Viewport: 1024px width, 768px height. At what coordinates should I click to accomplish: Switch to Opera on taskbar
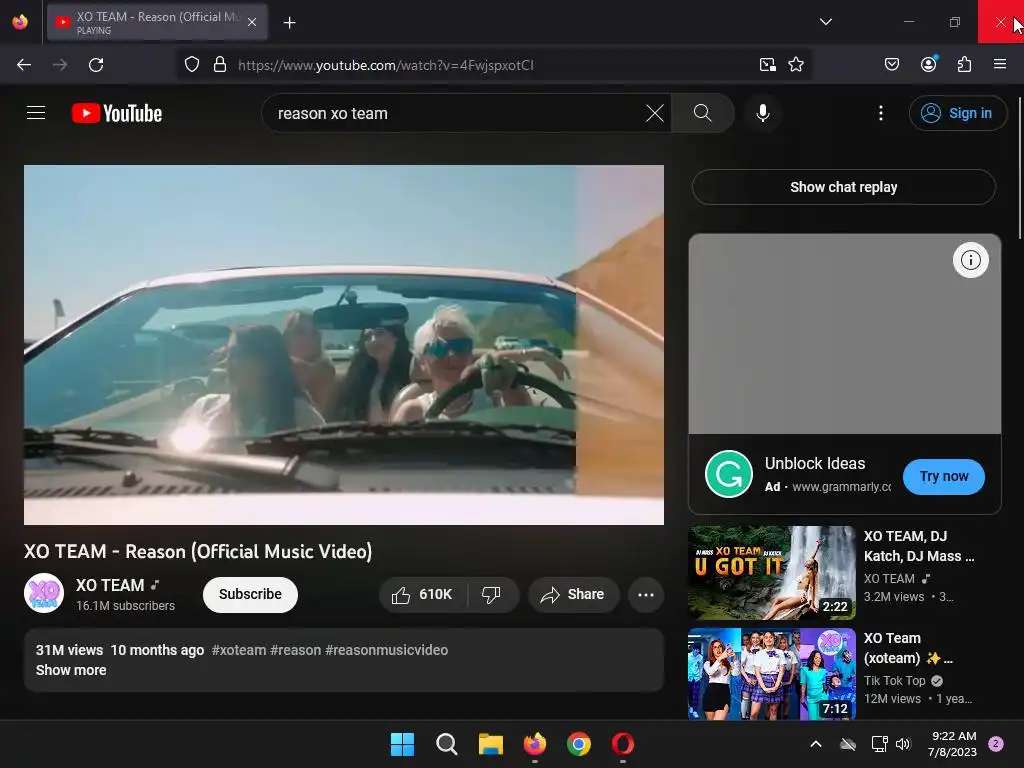click(622, 744)
